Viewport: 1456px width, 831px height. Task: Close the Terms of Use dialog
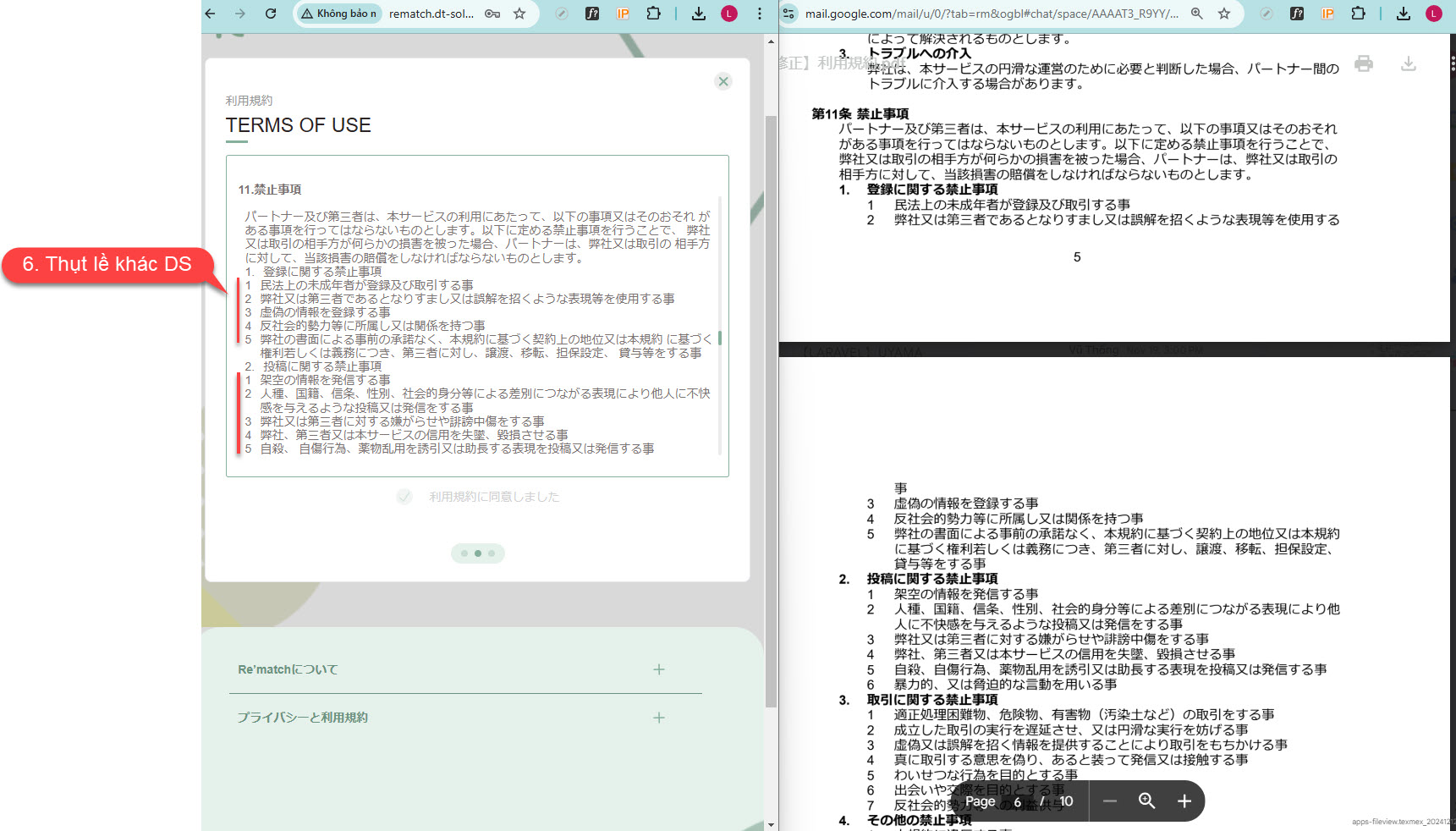[723, 81]
